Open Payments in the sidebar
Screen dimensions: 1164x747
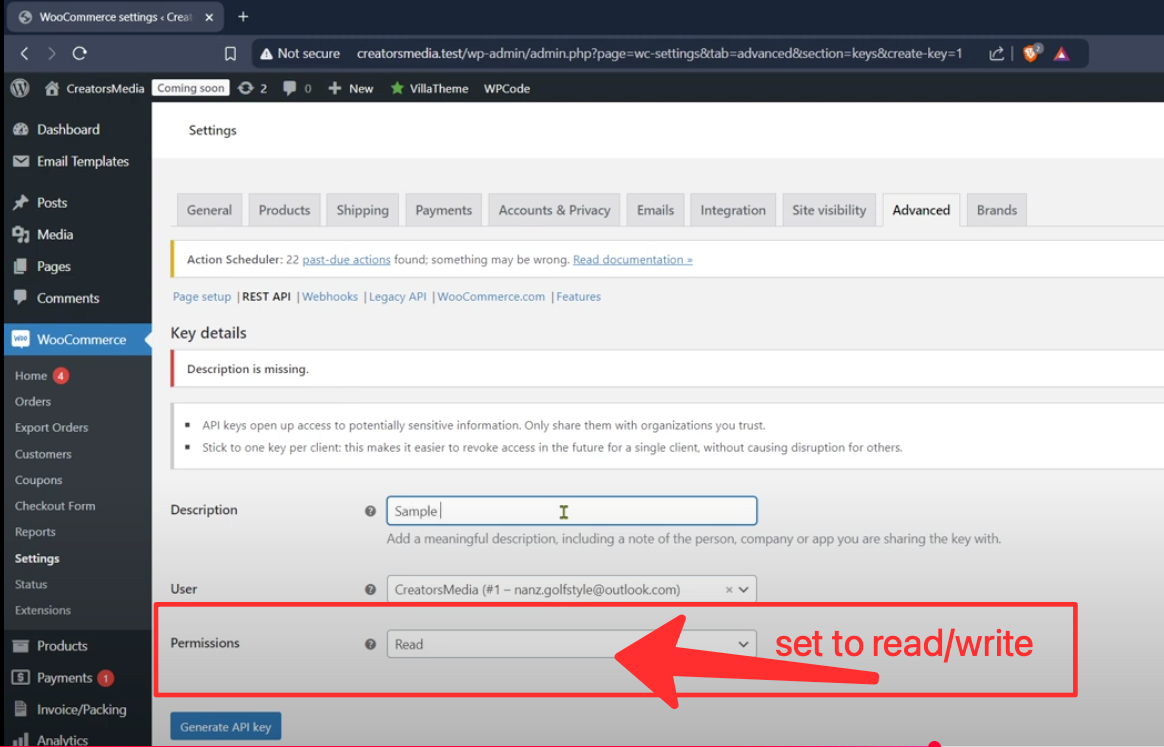coord(64,678)
